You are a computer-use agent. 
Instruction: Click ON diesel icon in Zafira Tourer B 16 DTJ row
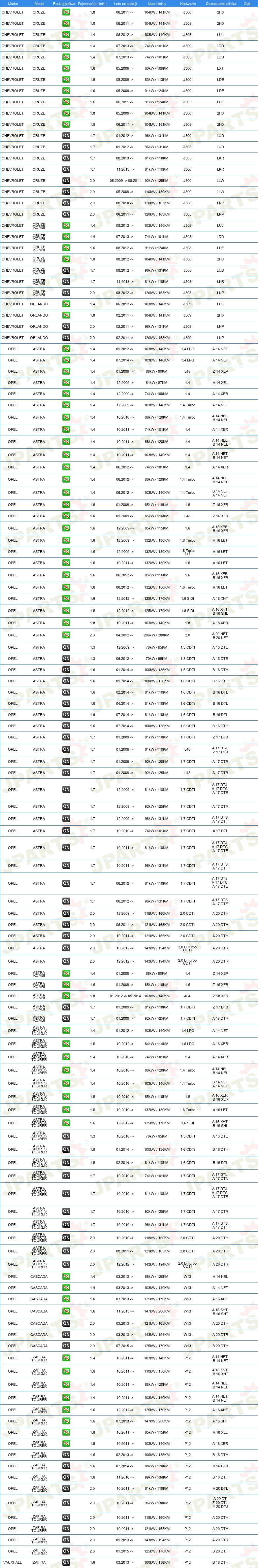click(66, 1466)
